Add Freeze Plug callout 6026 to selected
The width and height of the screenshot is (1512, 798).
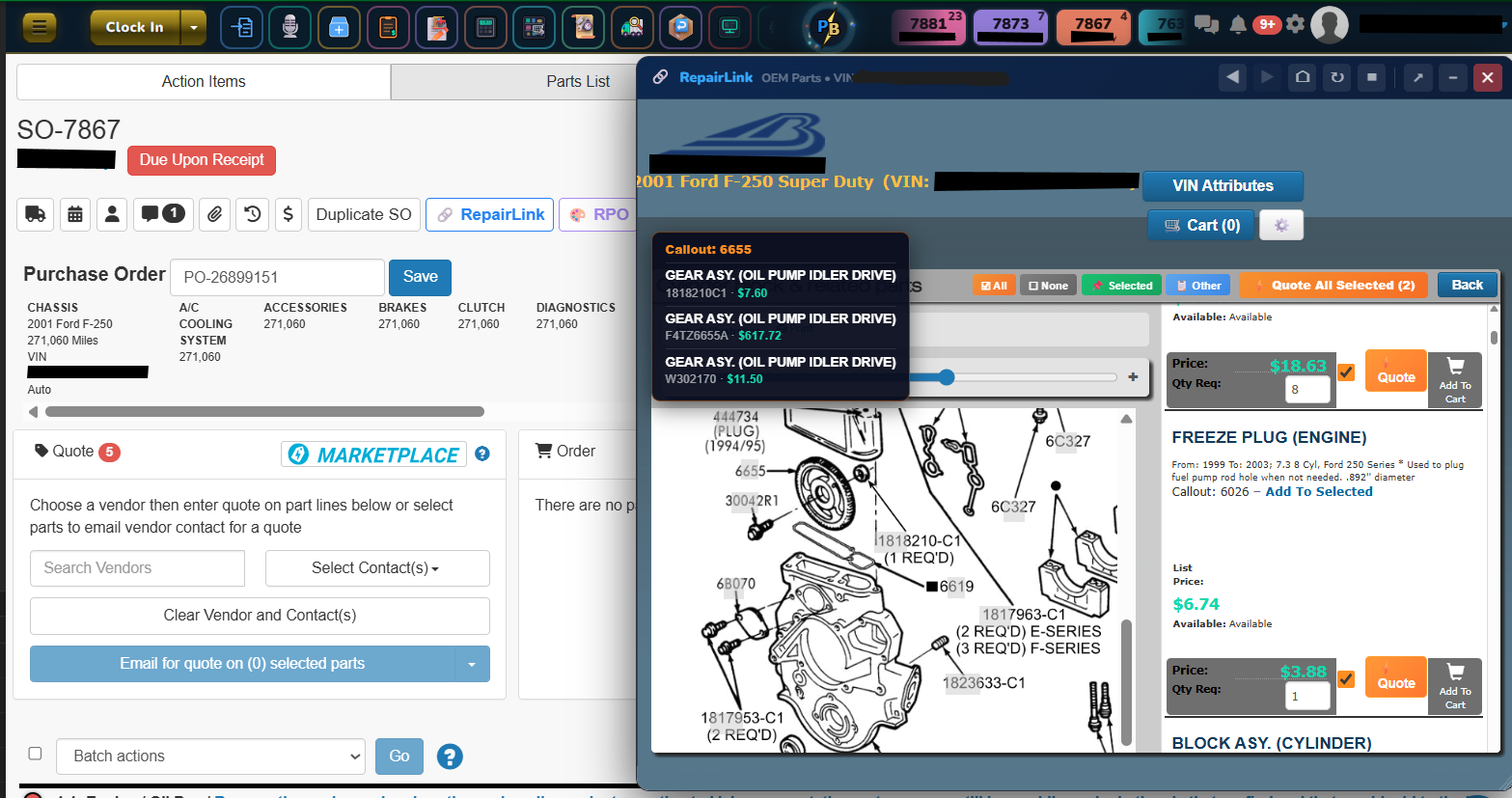[x=1319, y=492]
